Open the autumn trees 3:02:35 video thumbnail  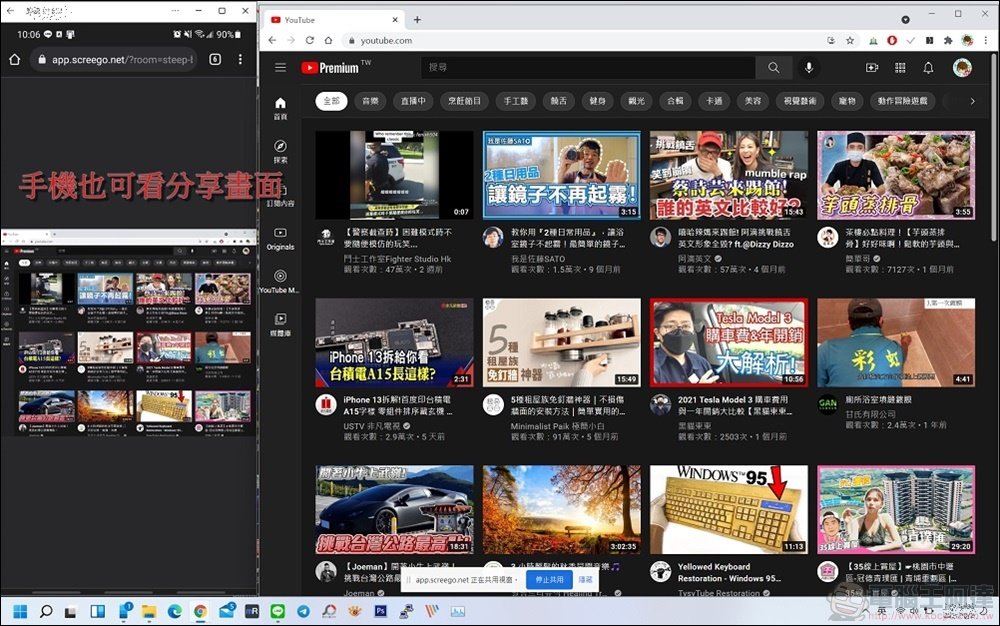click(x=562, y=510)
